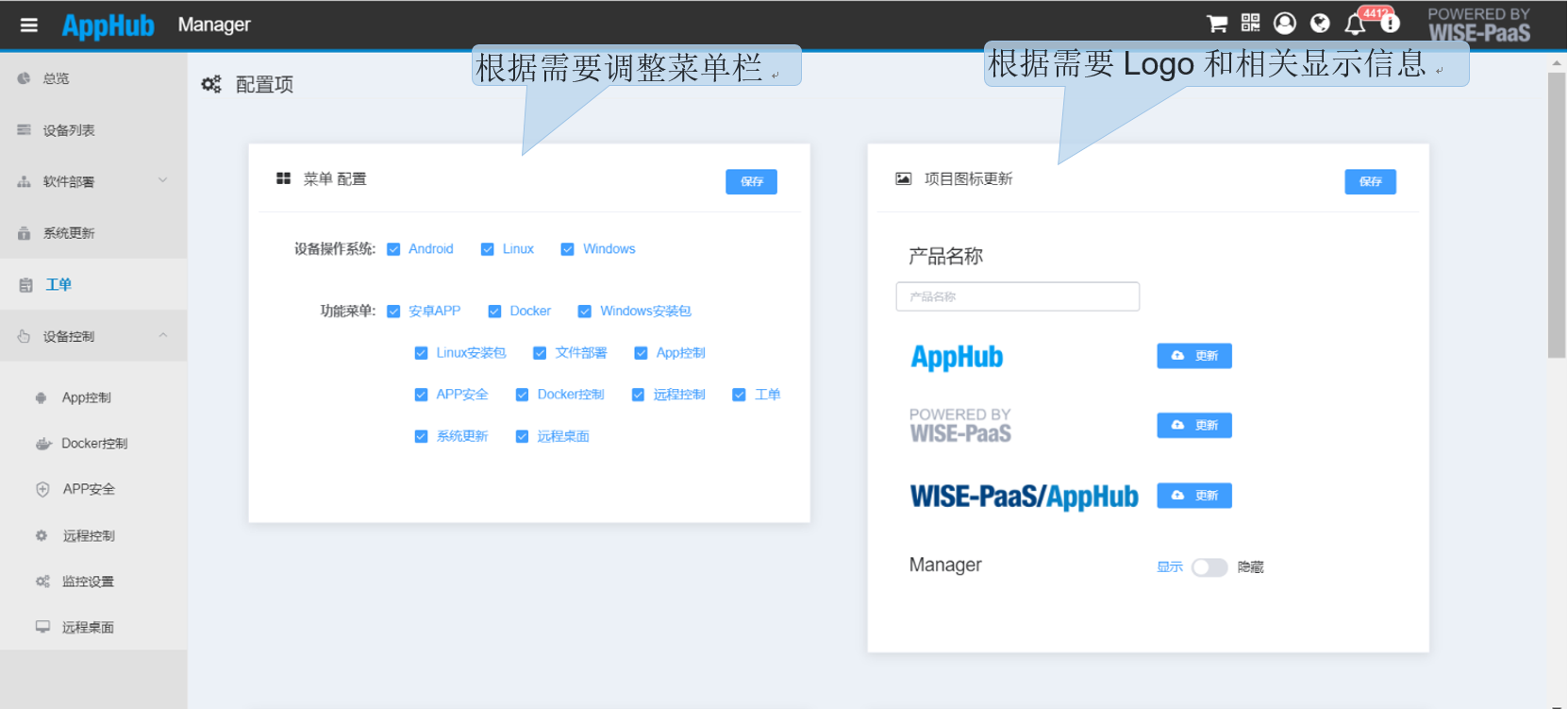The width and height of the screenshot is (1568, 709).
Task: Save the 菜单 配置 settings
Action: click(751, 181)
